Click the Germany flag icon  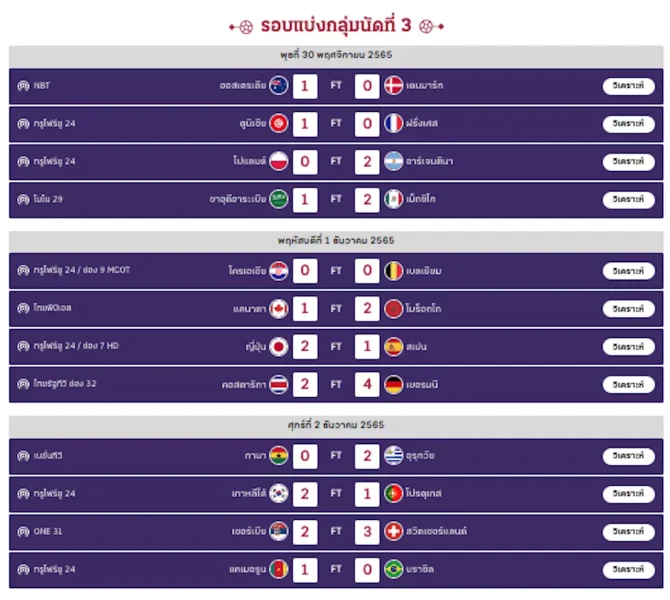click(x=393, y=384)
